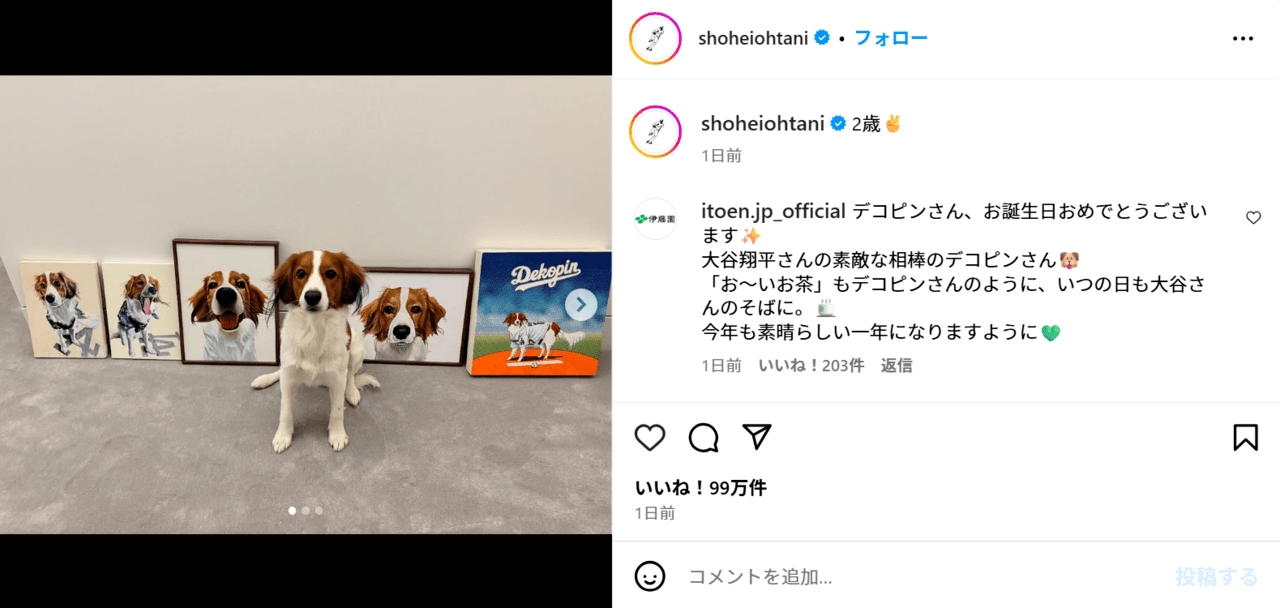Open the shoheiohtani username in the header
Viewport: 1280px width, 608px height.
753,38
